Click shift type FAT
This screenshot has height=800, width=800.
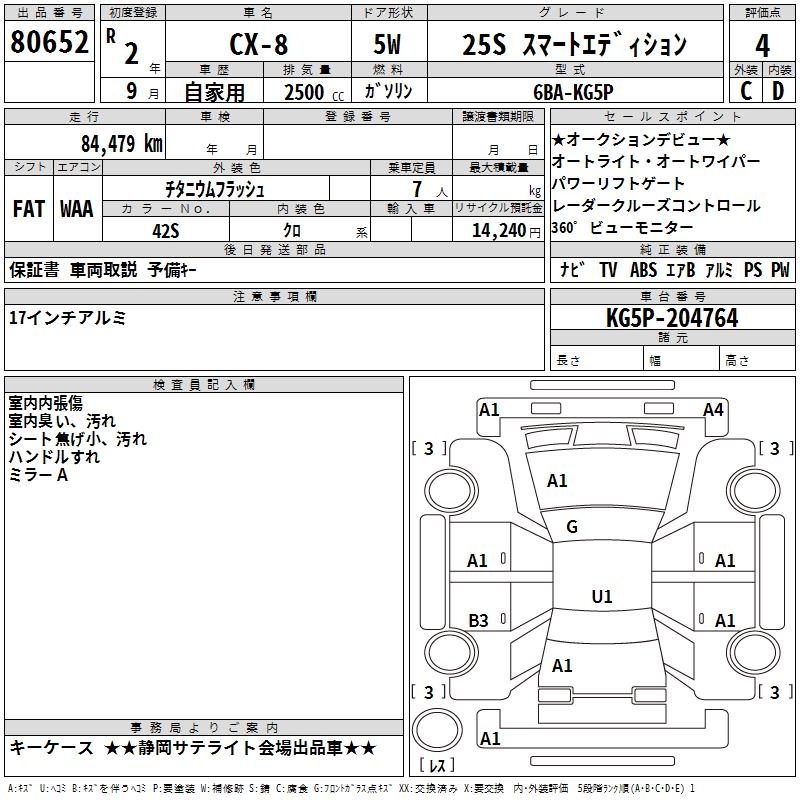(x=29, y=209)
